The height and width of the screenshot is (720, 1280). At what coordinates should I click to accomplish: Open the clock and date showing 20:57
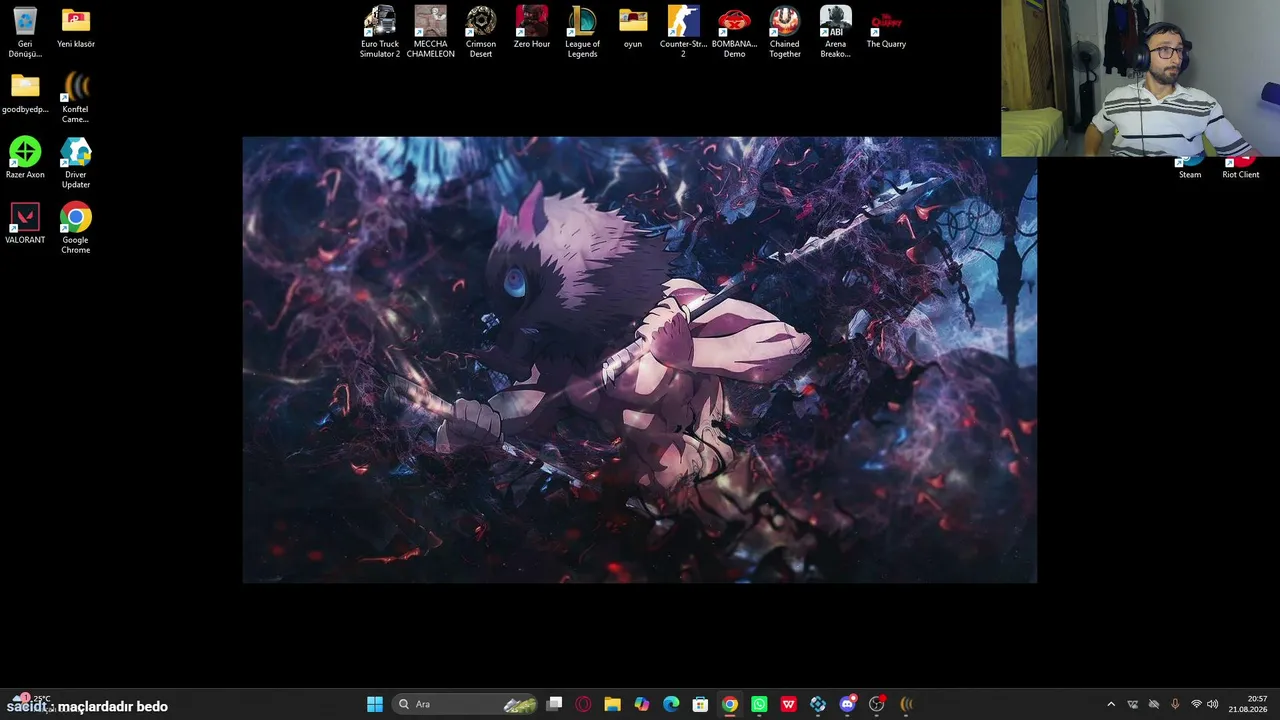(1249, 704)
